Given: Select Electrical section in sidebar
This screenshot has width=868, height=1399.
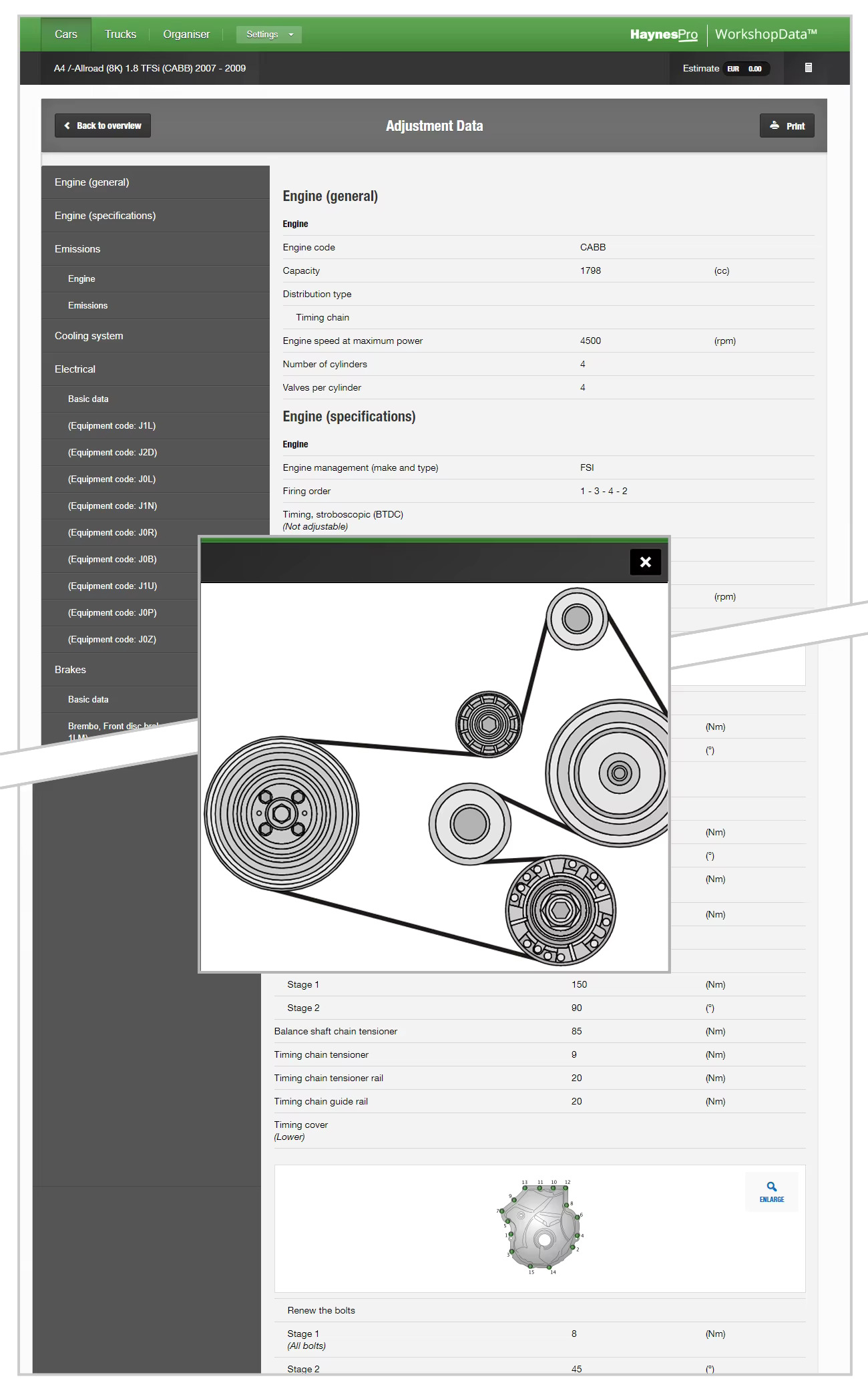Looking at the screenshot, I should 156,369.
